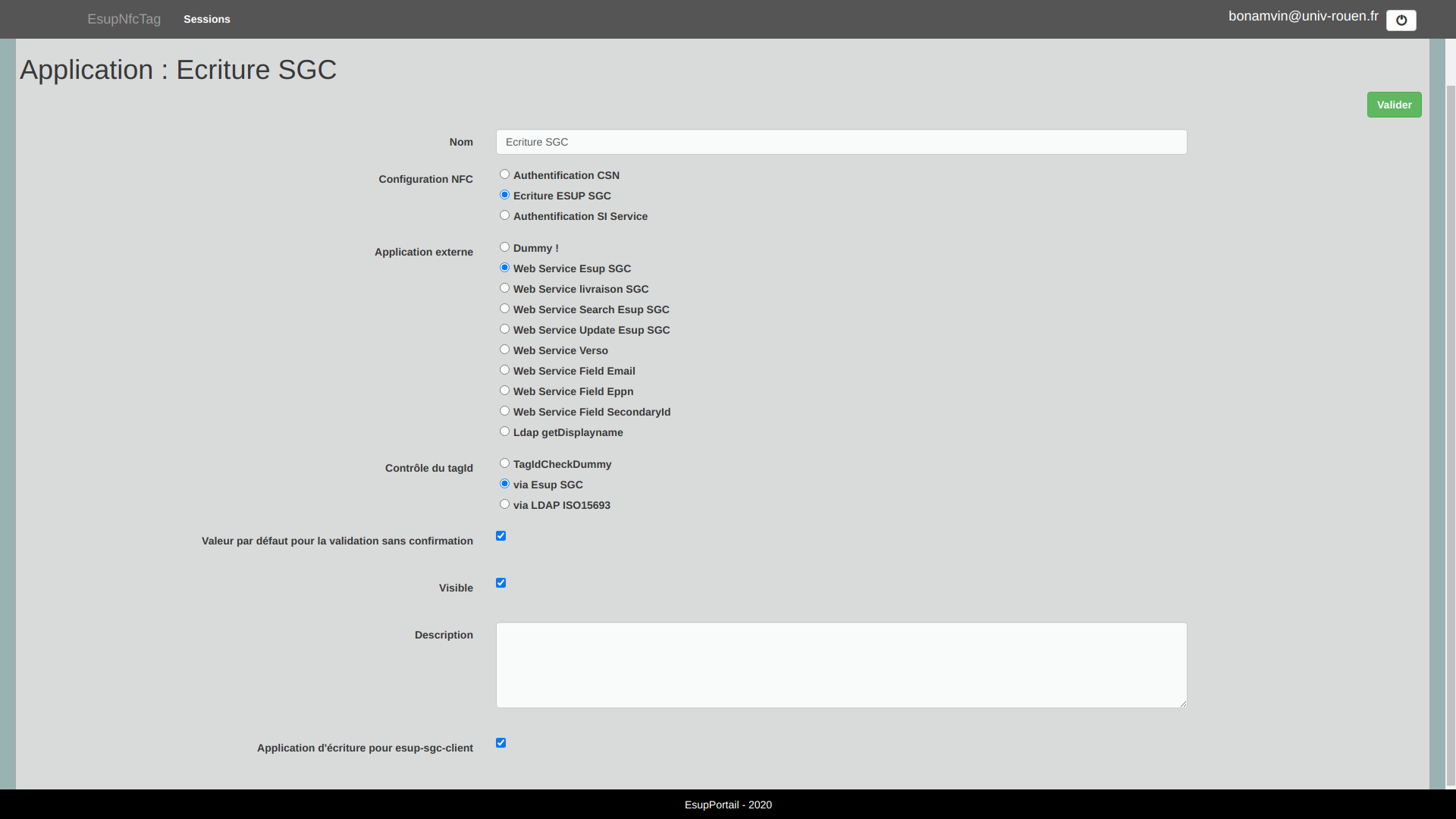Click inside the Description textarea

[x=841, y=665]
